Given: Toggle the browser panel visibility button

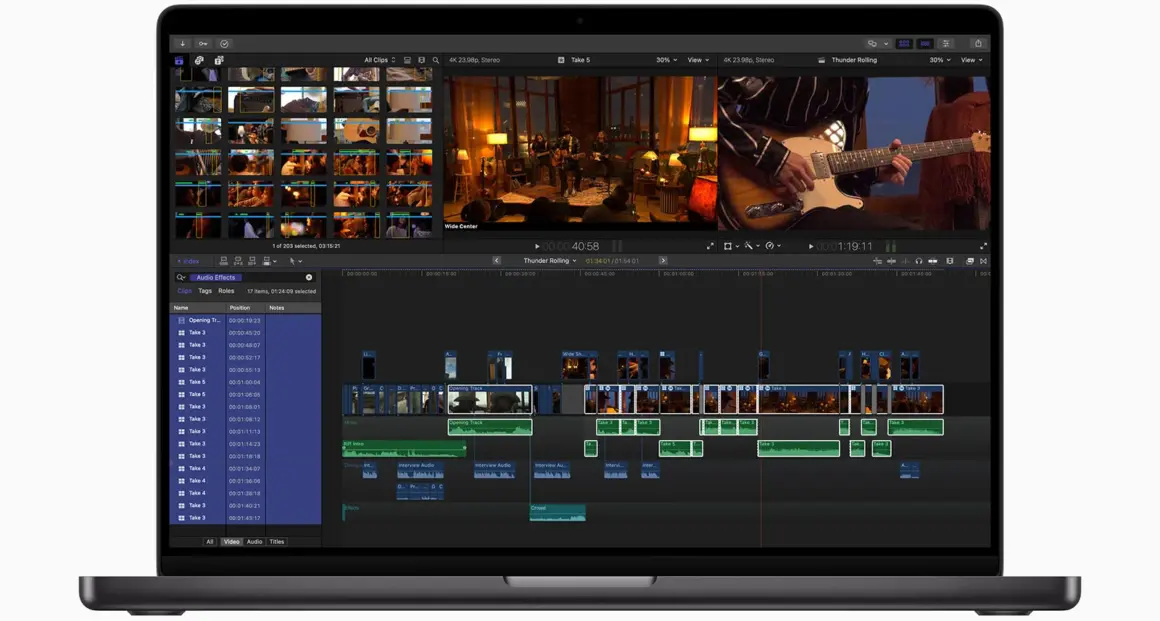Looking at the screenshot, I should tap(904, 44).
